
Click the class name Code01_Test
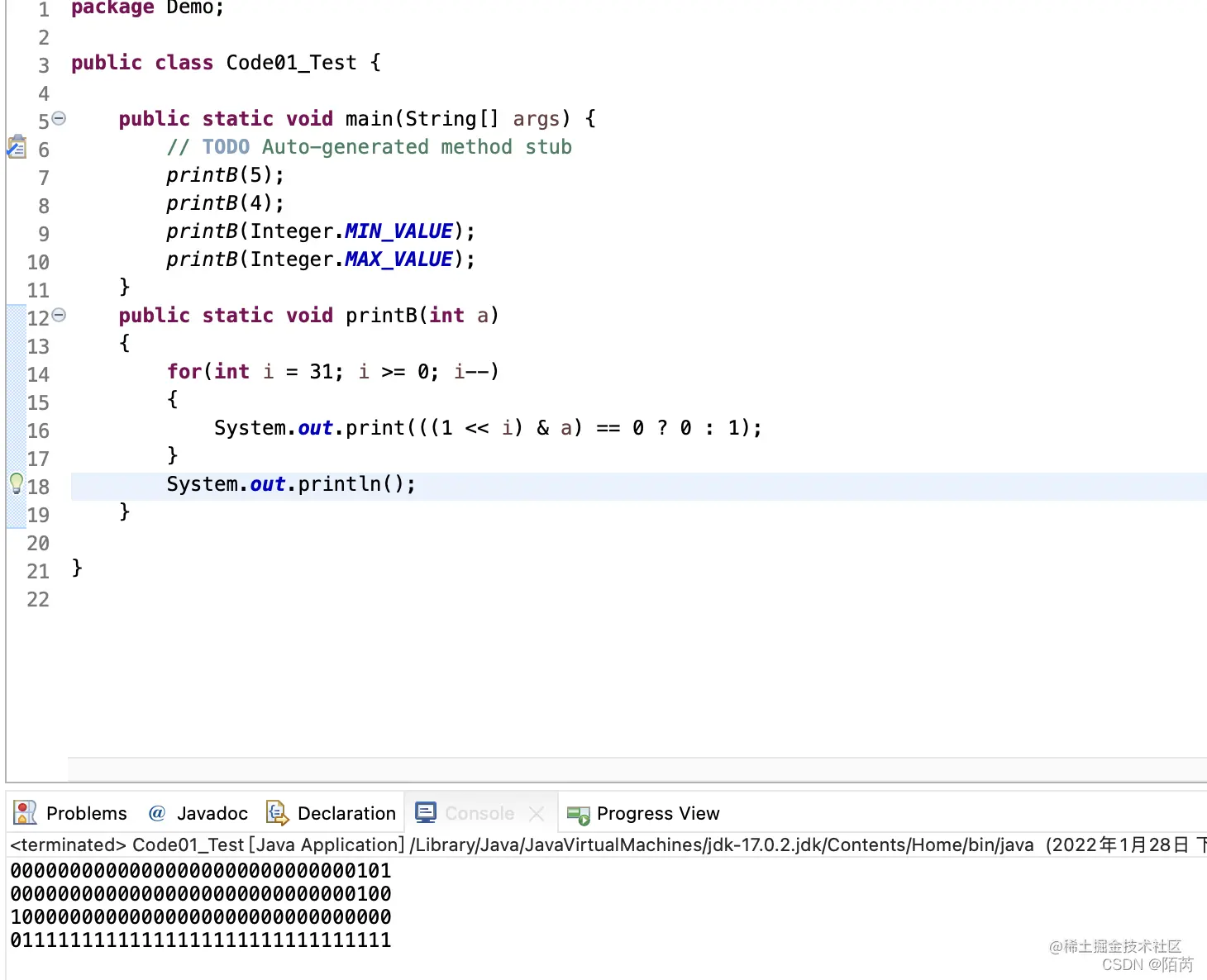[x=291, y=63]
